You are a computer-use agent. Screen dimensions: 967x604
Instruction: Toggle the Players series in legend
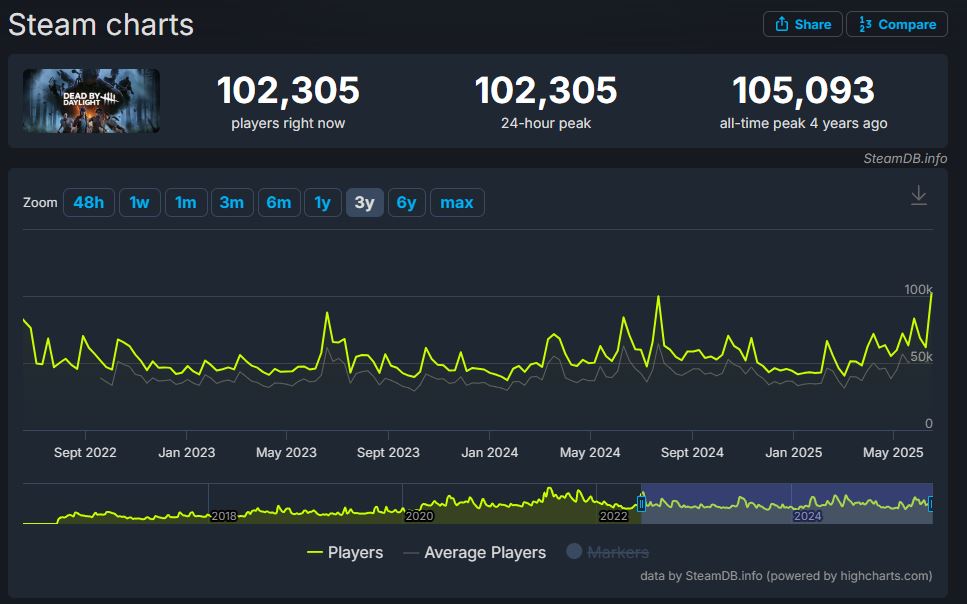[345, 552]
